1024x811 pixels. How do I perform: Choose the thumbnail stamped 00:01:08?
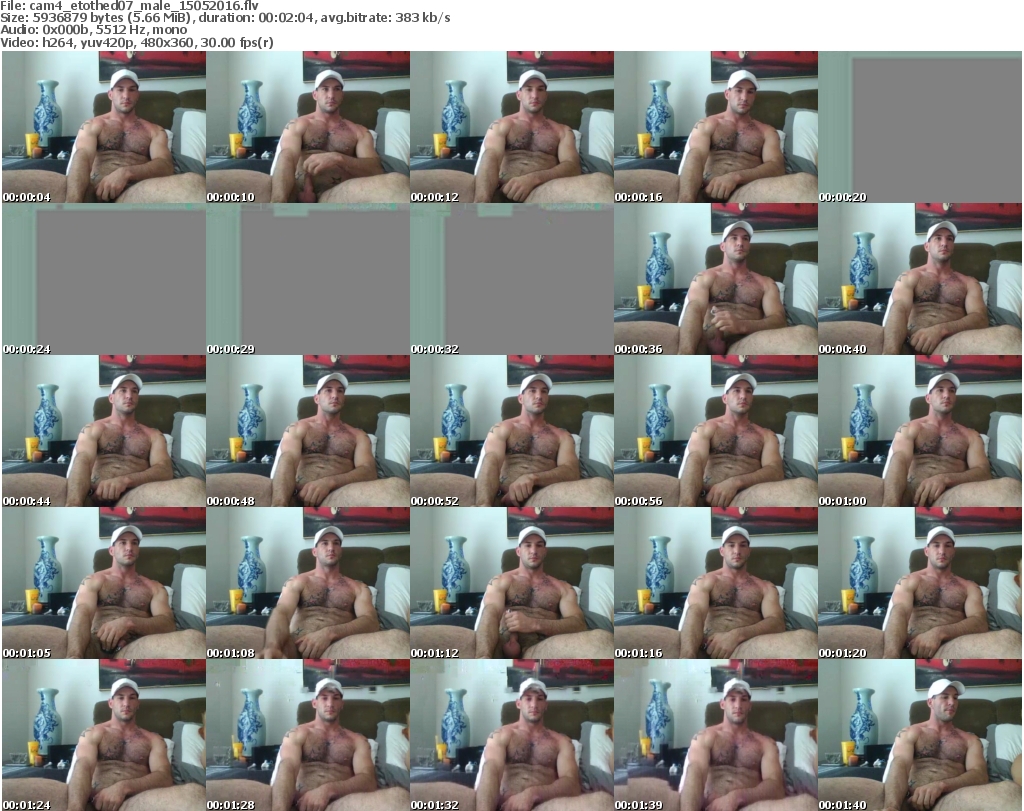click(x=308, y=583)
